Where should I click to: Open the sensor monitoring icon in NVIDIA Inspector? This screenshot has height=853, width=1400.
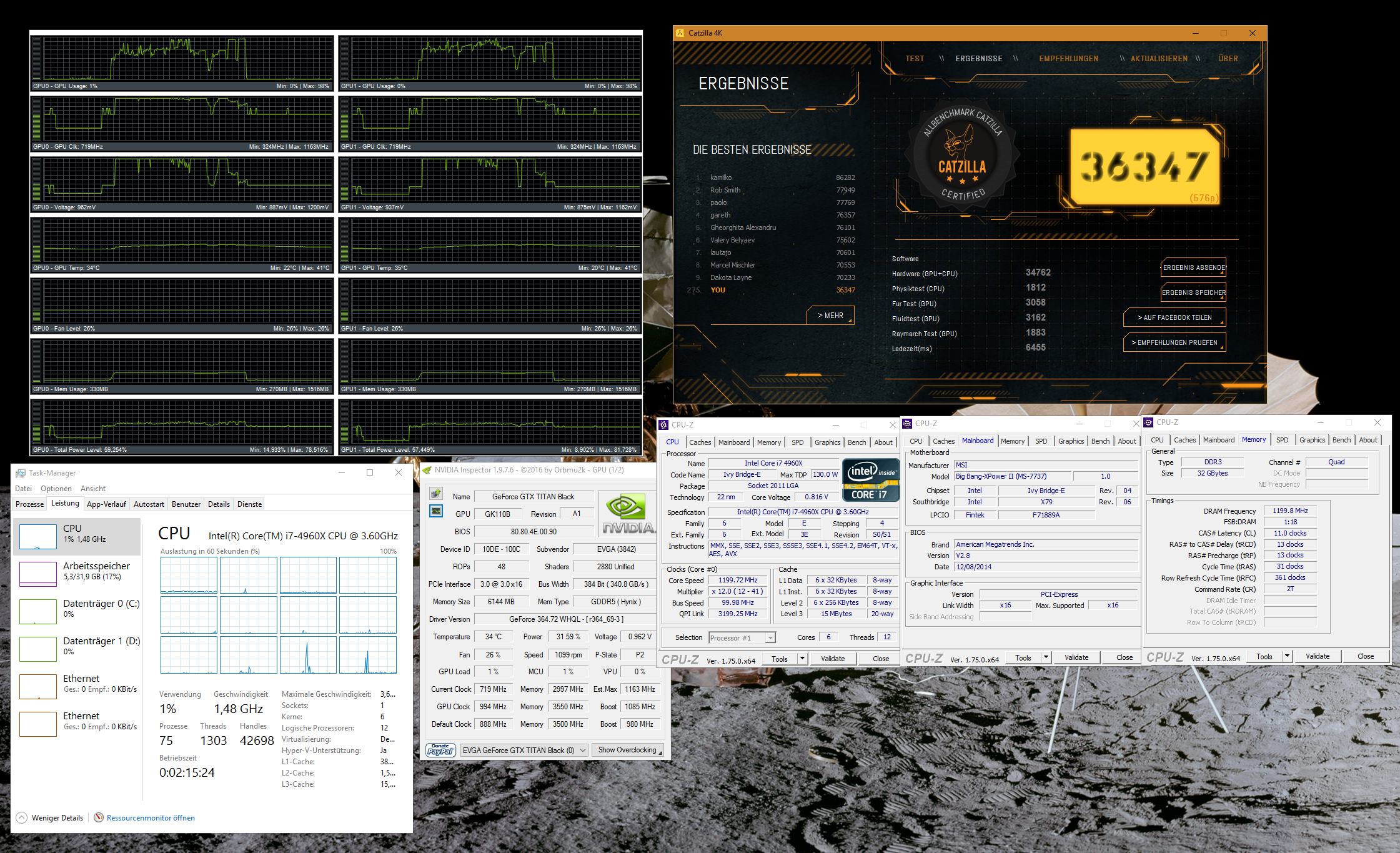[x=436, y=511]
